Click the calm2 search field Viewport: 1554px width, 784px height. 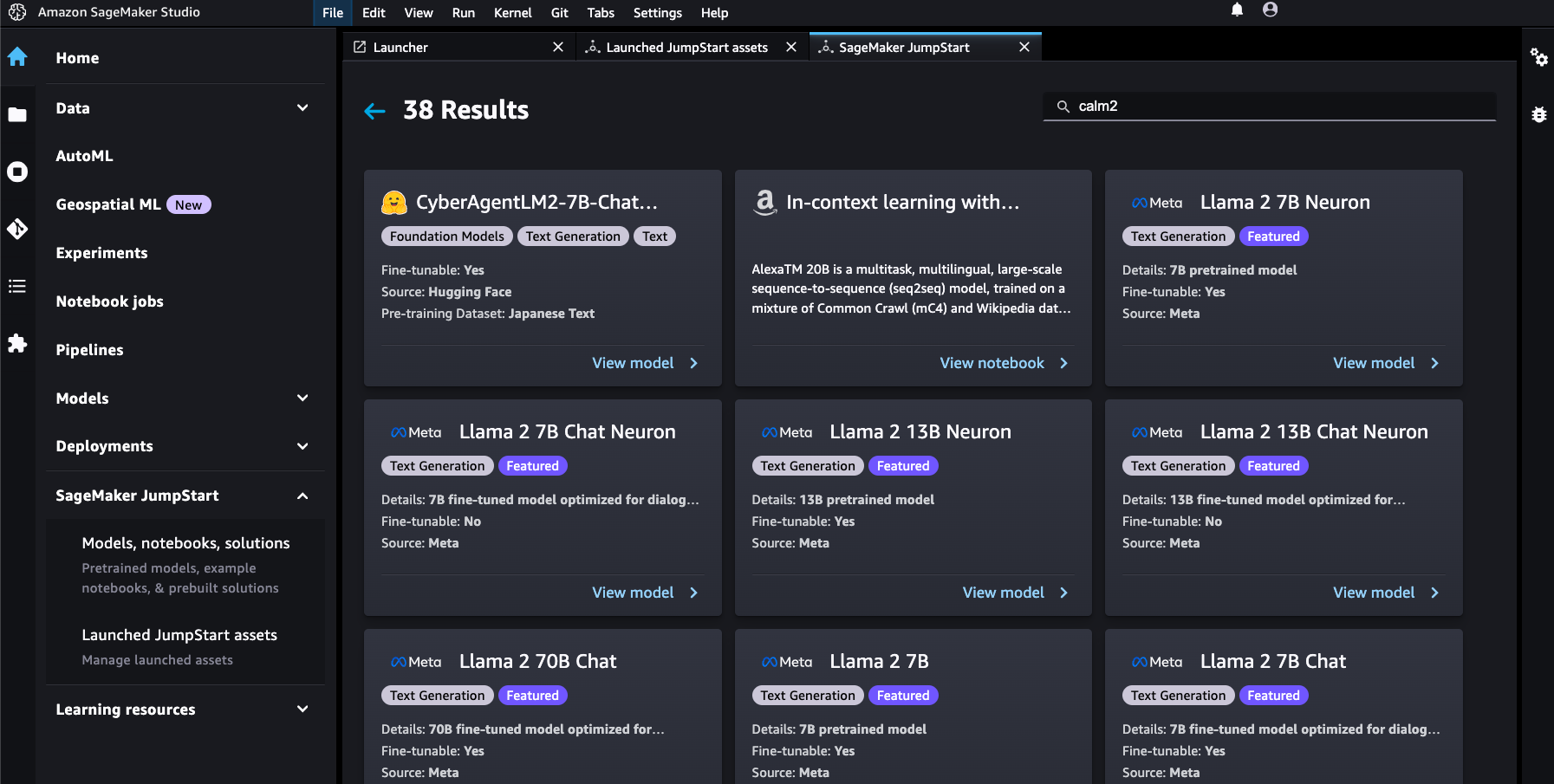[x=1270, y=107]
